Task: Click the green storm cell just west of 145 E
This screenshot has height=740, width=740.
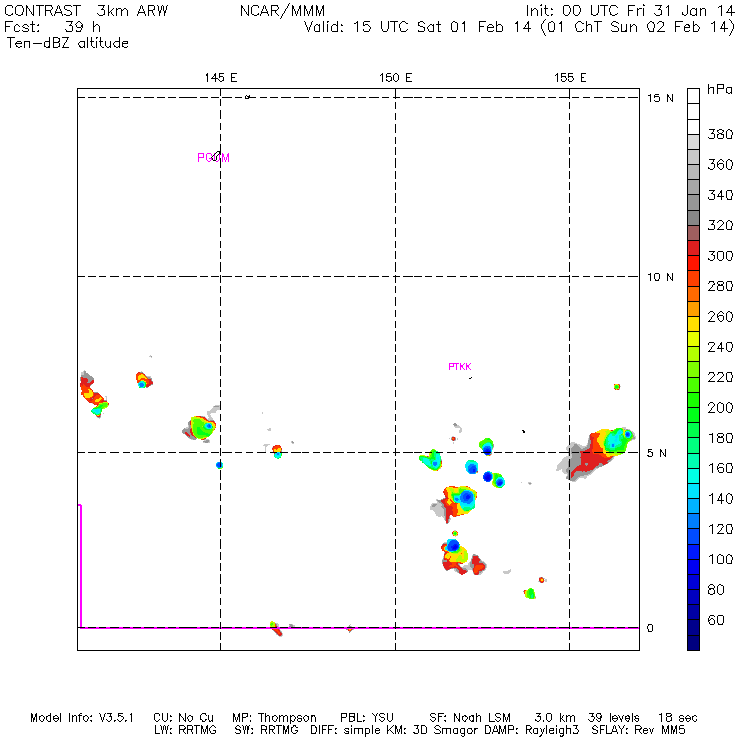Action: pos(202,427)
